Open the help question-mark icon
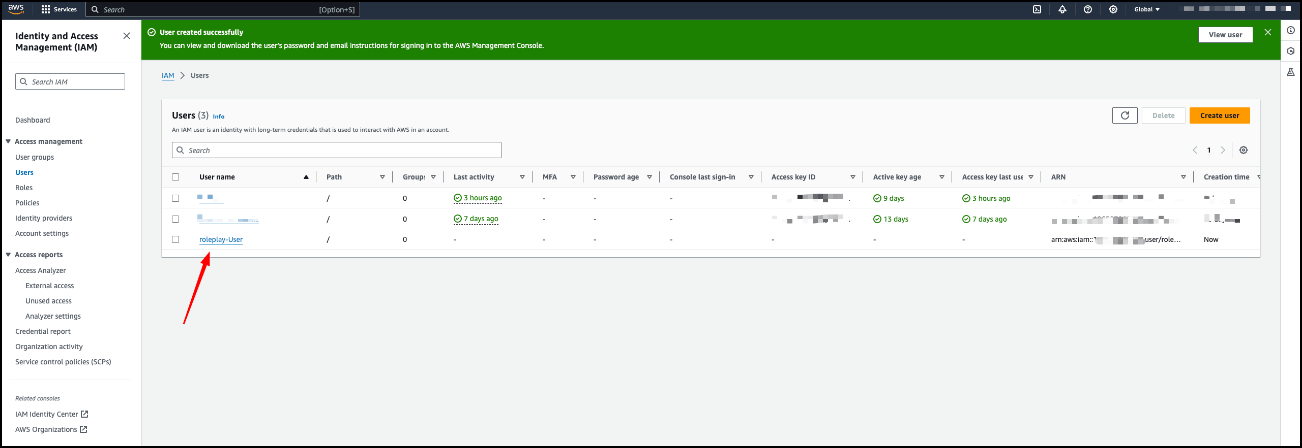This screenshot has width=1302, height=448. coord(1087,9)
